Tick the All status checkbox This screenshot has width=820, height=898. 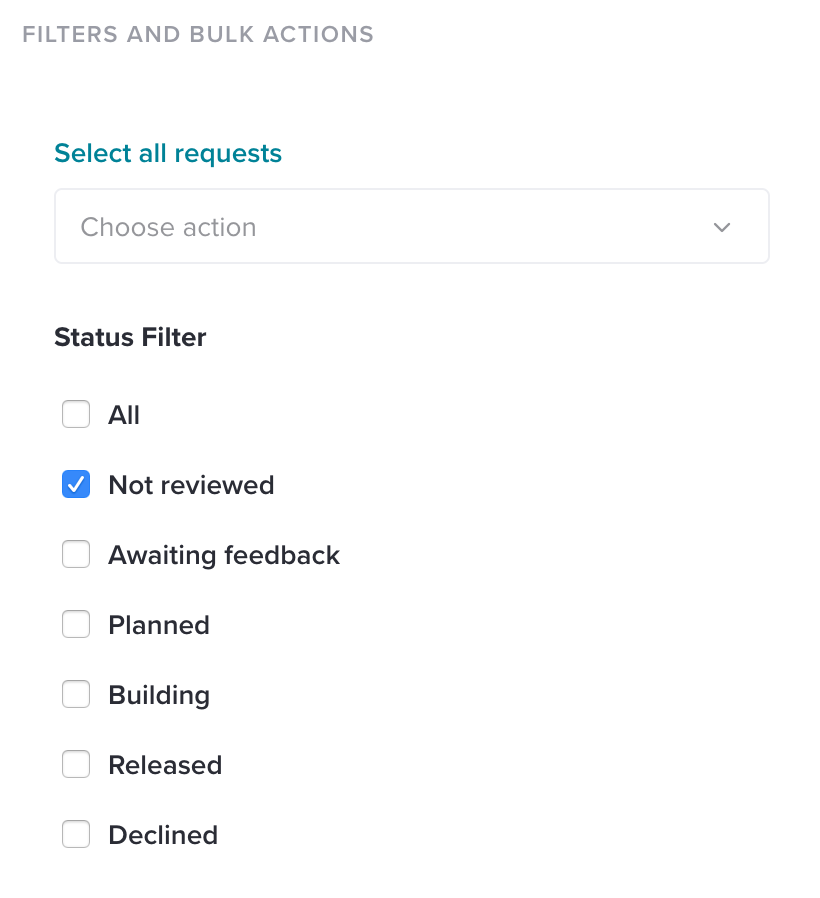pyautogui.click(x=76, y=414)
